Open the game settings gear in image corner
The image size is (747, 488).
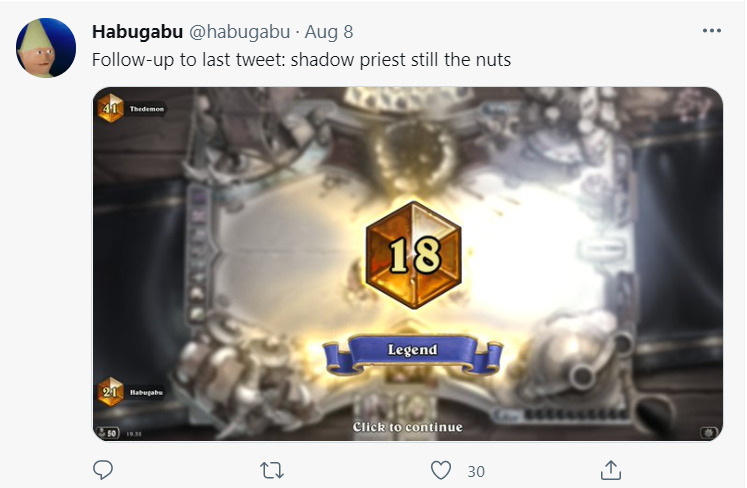[709, 433]
